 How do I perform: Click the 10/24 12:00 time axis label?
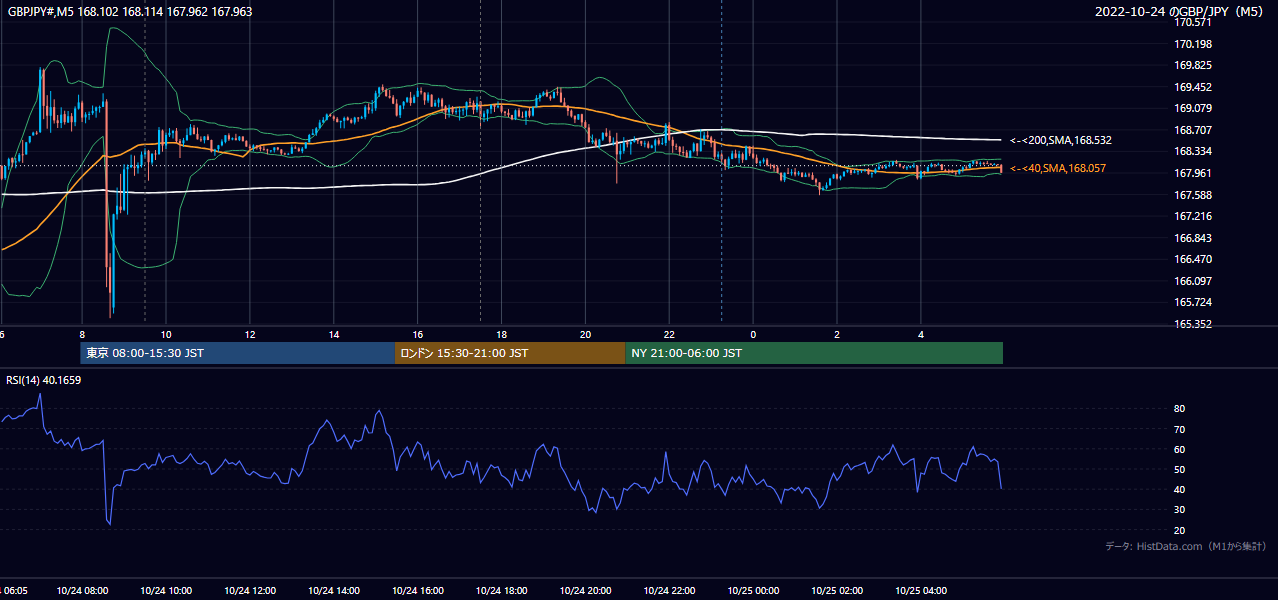pyautogui.click(x=250, y=591)
